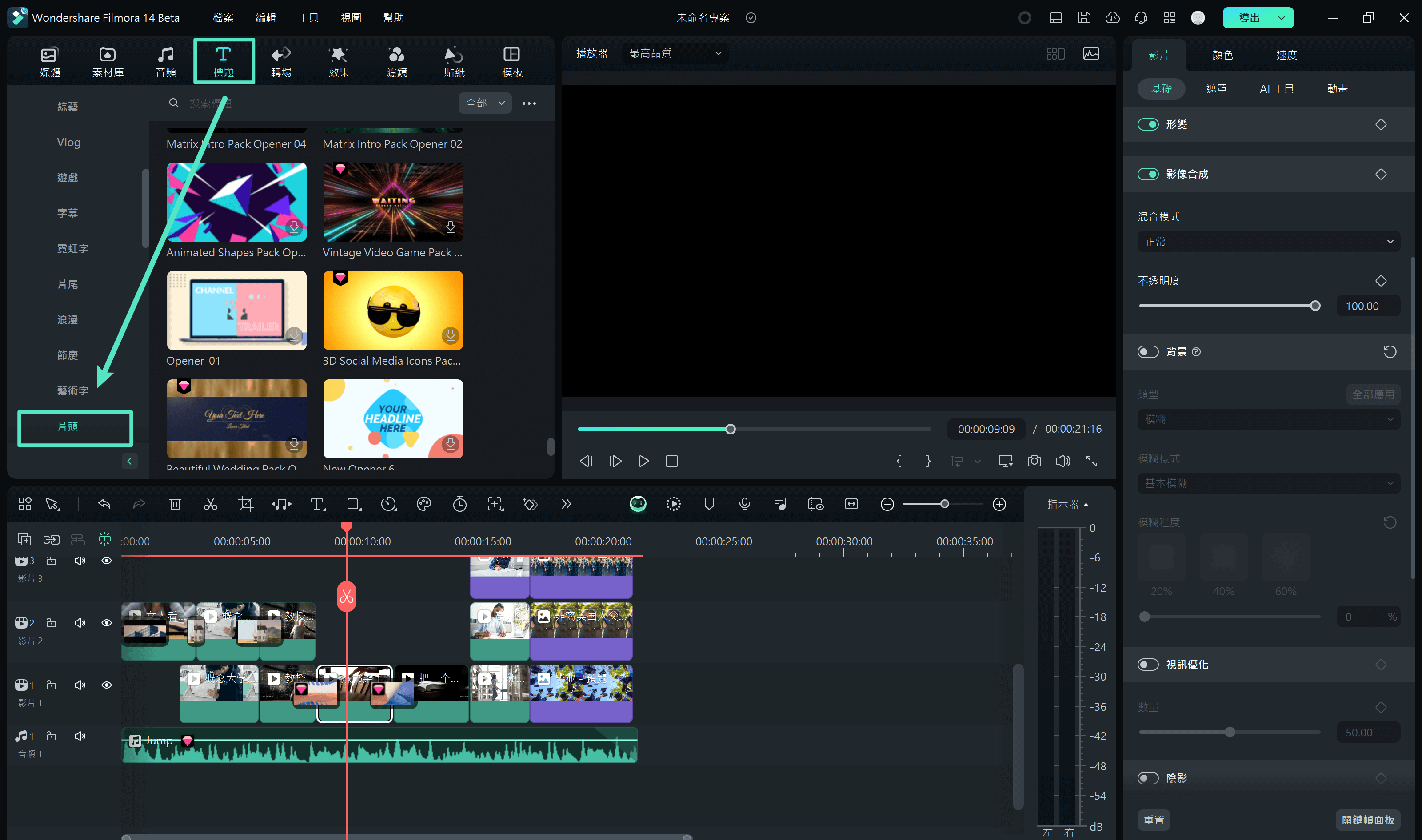Click the undo arrow in timeline toolbar

[104, 504]
